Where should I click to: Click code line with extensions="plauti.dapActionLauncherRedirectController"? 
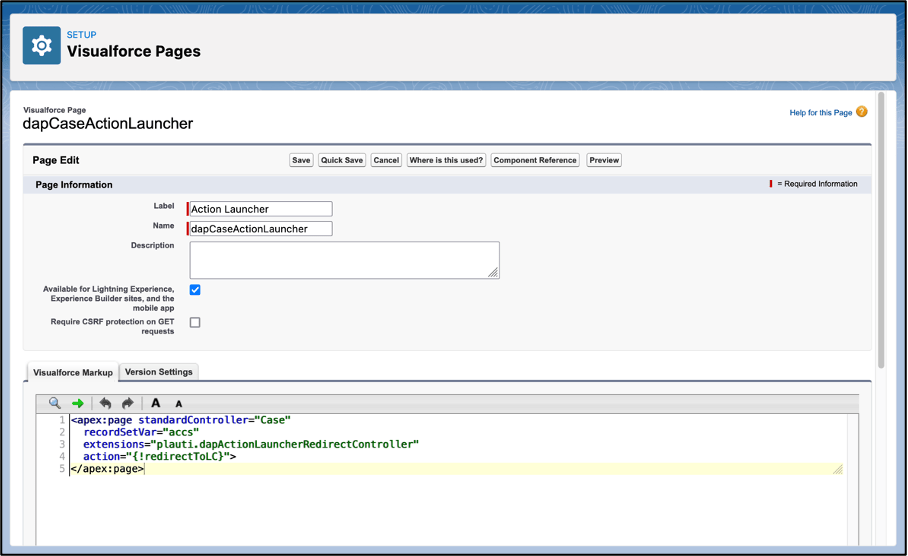coord(251,444)
